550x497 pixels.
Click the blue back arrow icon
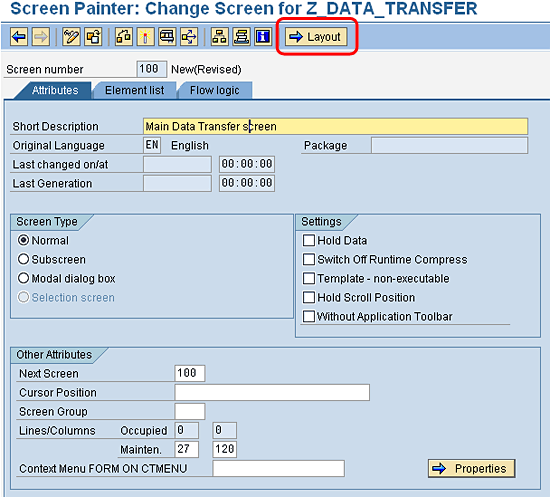click(19, 37)
